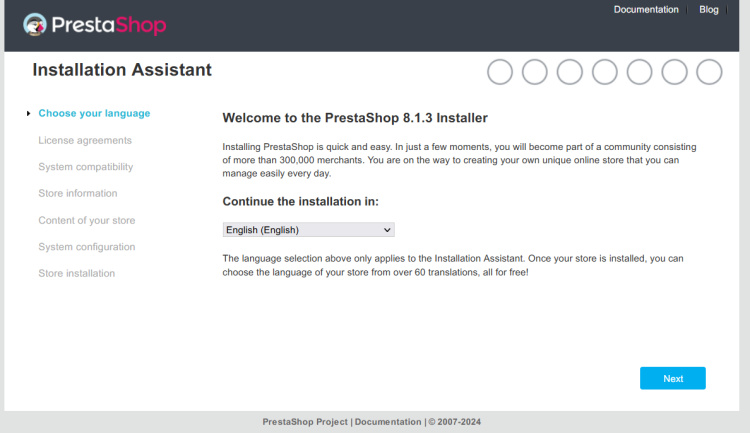Click the fourth step progress circle
This screenshot has height=433, width=750.
click(605, 72)
